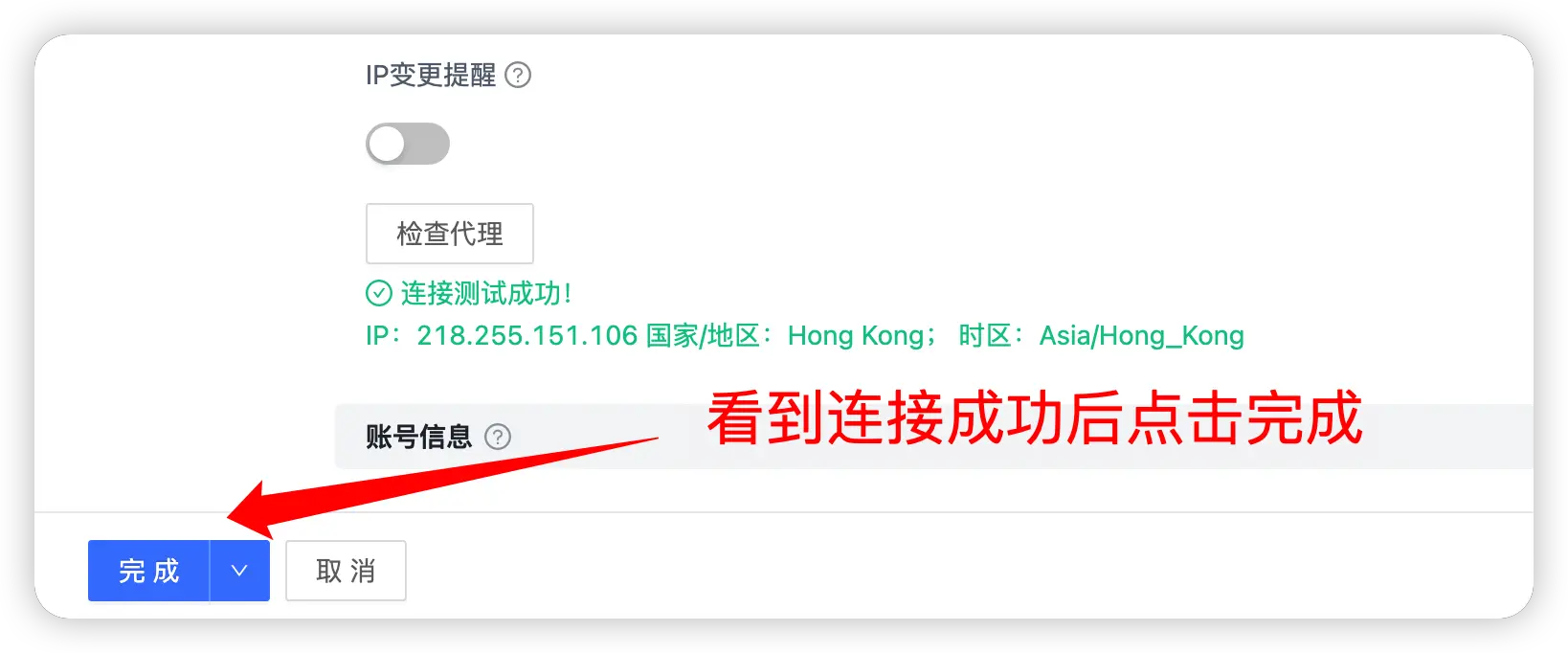Click the 账号信息 section header
Viewport: 1568px width, 653px height.
click(419, 437)
